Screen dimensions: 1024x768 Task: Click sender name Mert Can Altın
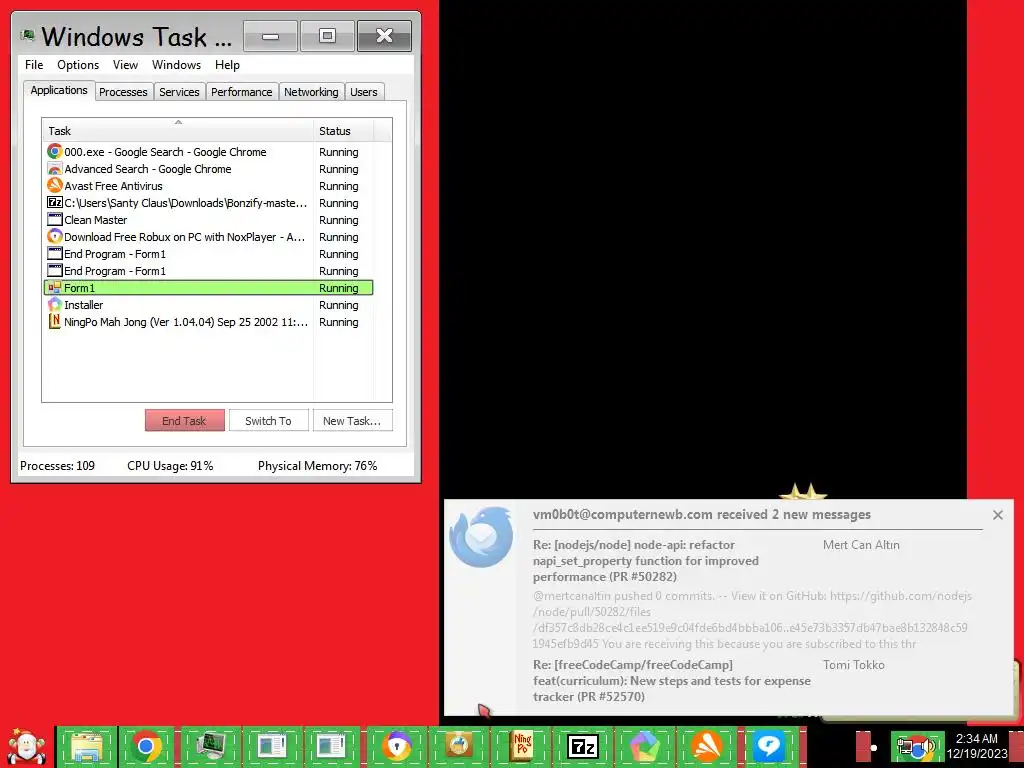tap(861, 545)
